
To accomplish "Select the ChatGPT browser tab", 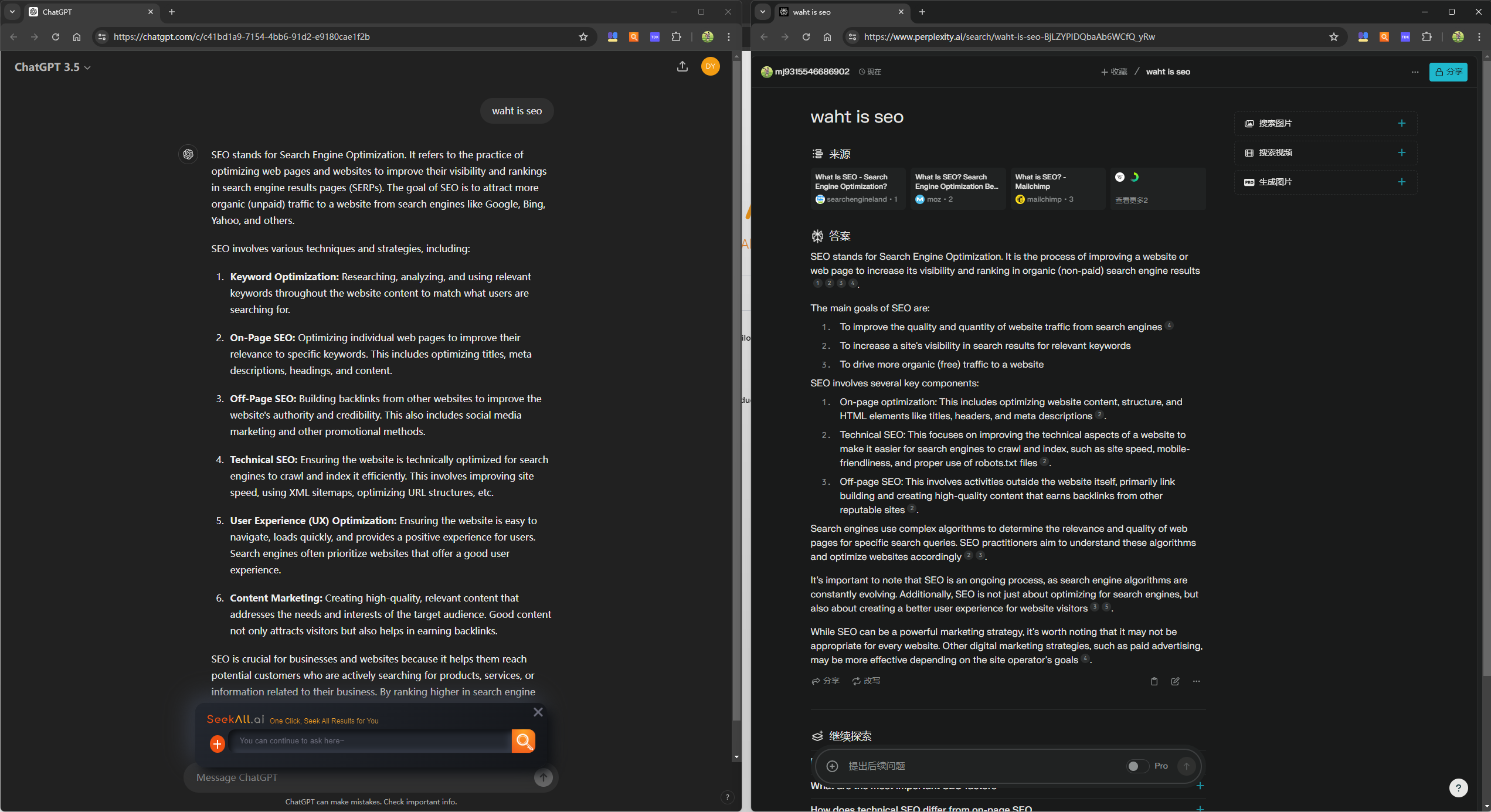I will coord(92,12).
